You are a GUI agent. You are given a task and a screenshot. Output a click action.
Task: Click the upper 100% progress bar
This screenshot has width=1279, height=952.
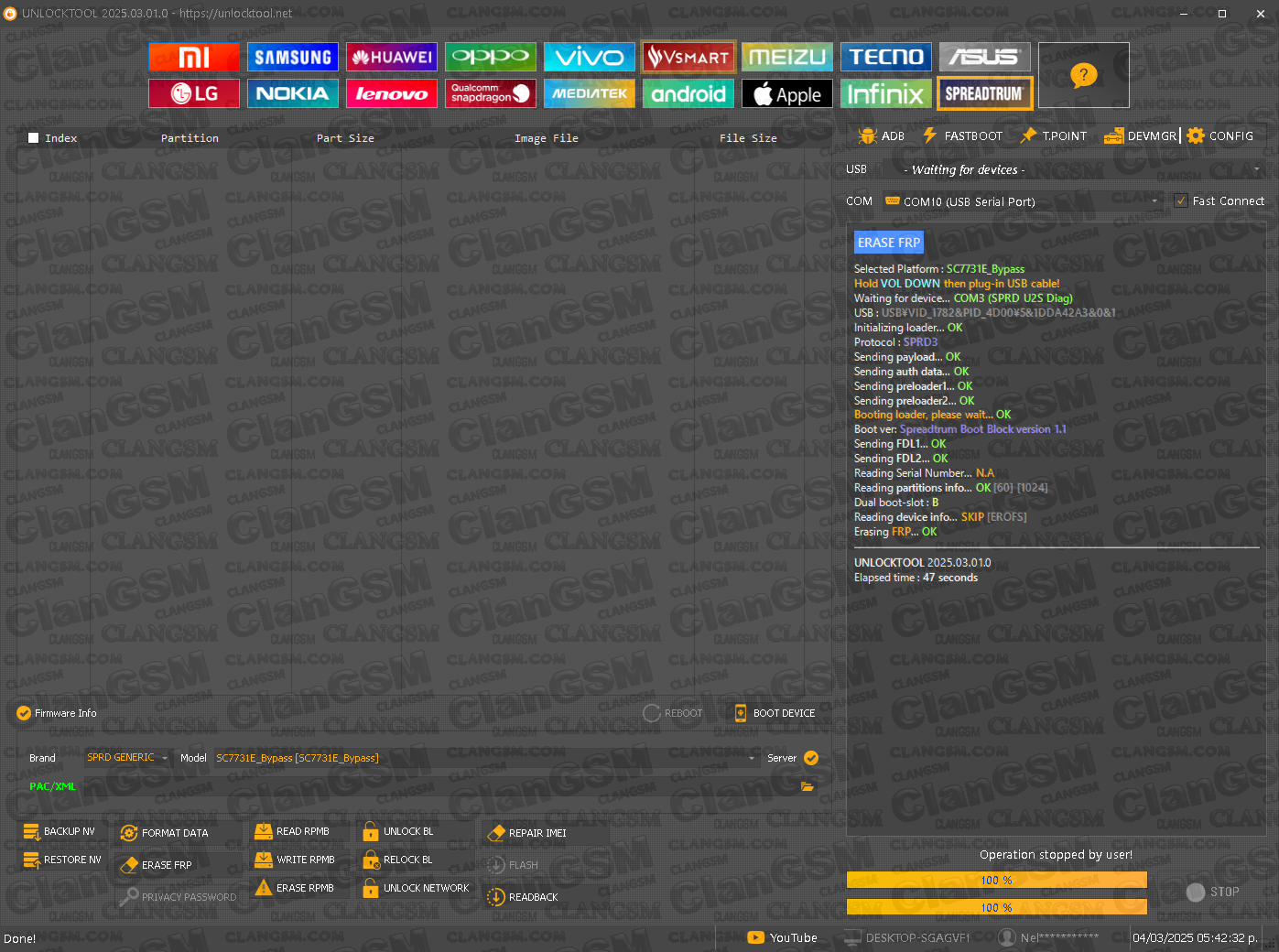click(996, 880)
